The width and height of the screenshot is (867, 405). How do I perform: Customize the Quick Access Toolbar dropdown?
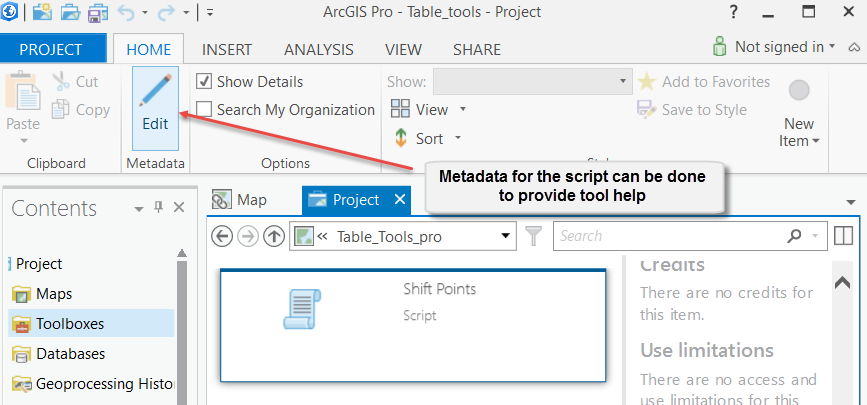[x=210, y=12]
